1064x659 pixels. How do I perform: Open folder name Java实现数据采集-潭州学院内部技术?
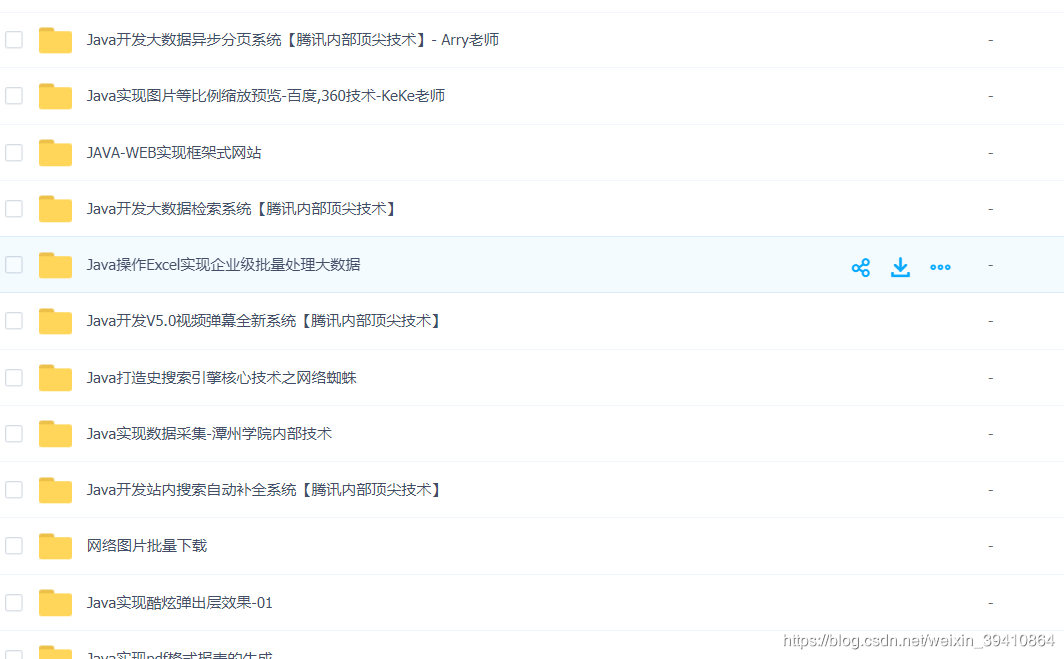pos(209,434)
